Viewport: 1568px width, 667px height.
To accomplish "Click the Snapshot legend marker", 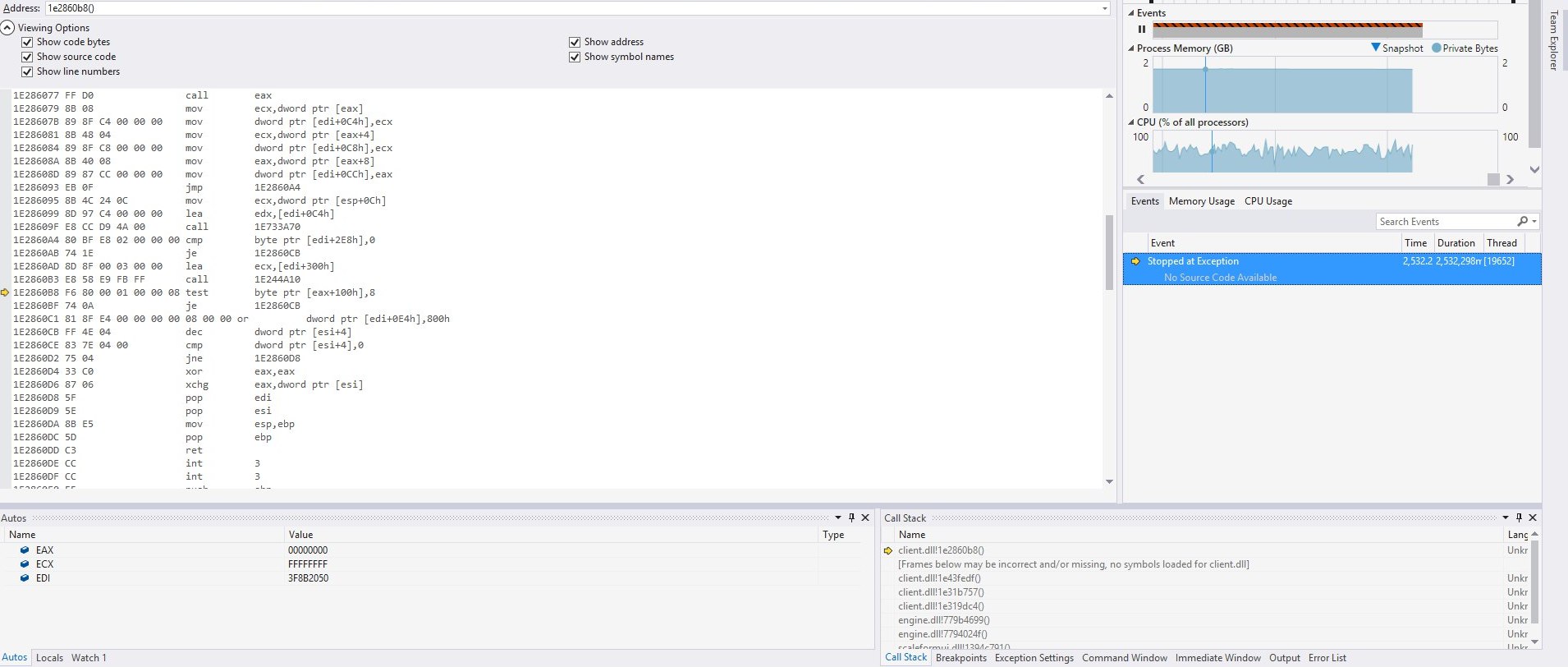I will 1376,48.
